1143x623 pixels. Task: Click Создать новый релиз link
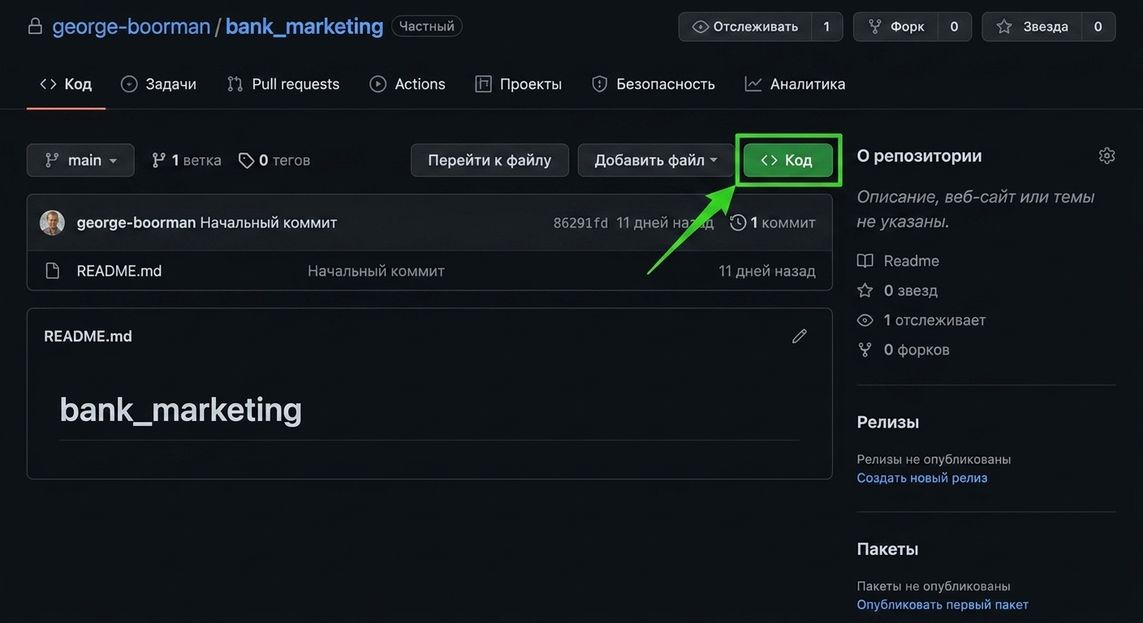pos(922,478)
